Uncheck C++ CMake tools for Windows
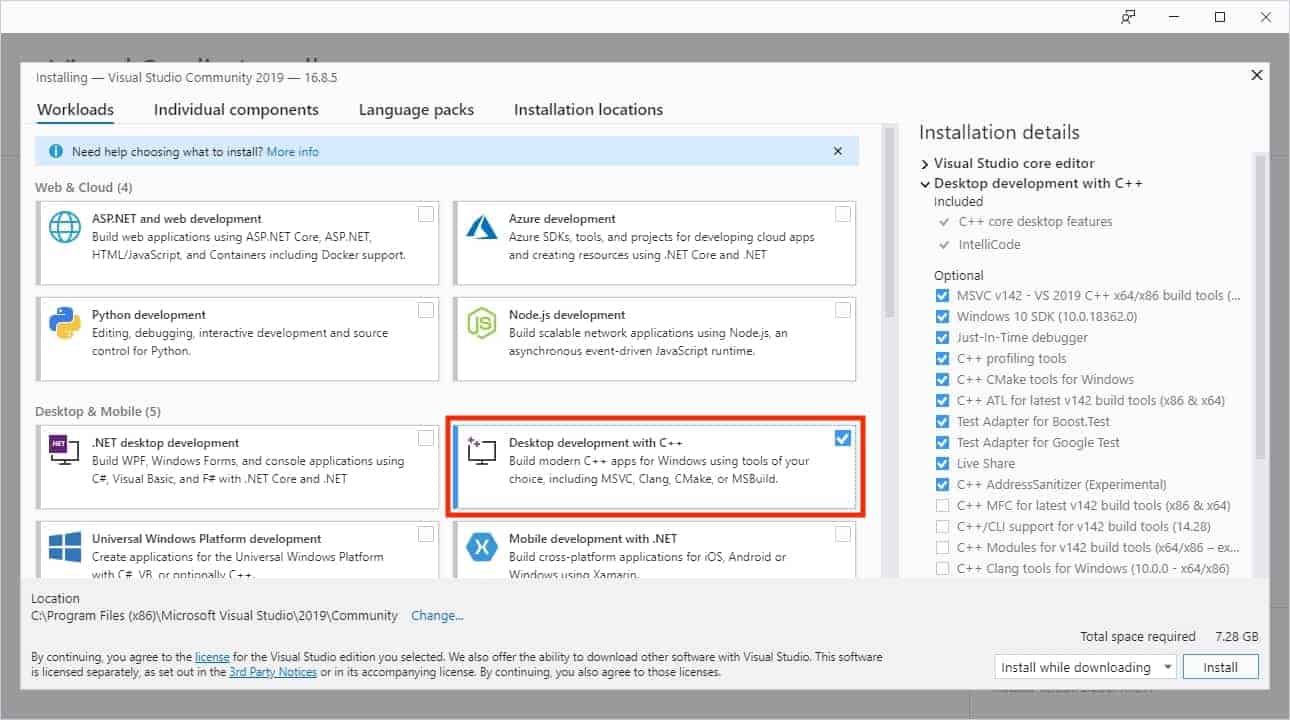 pyautogui.click(x=942, y=380)
